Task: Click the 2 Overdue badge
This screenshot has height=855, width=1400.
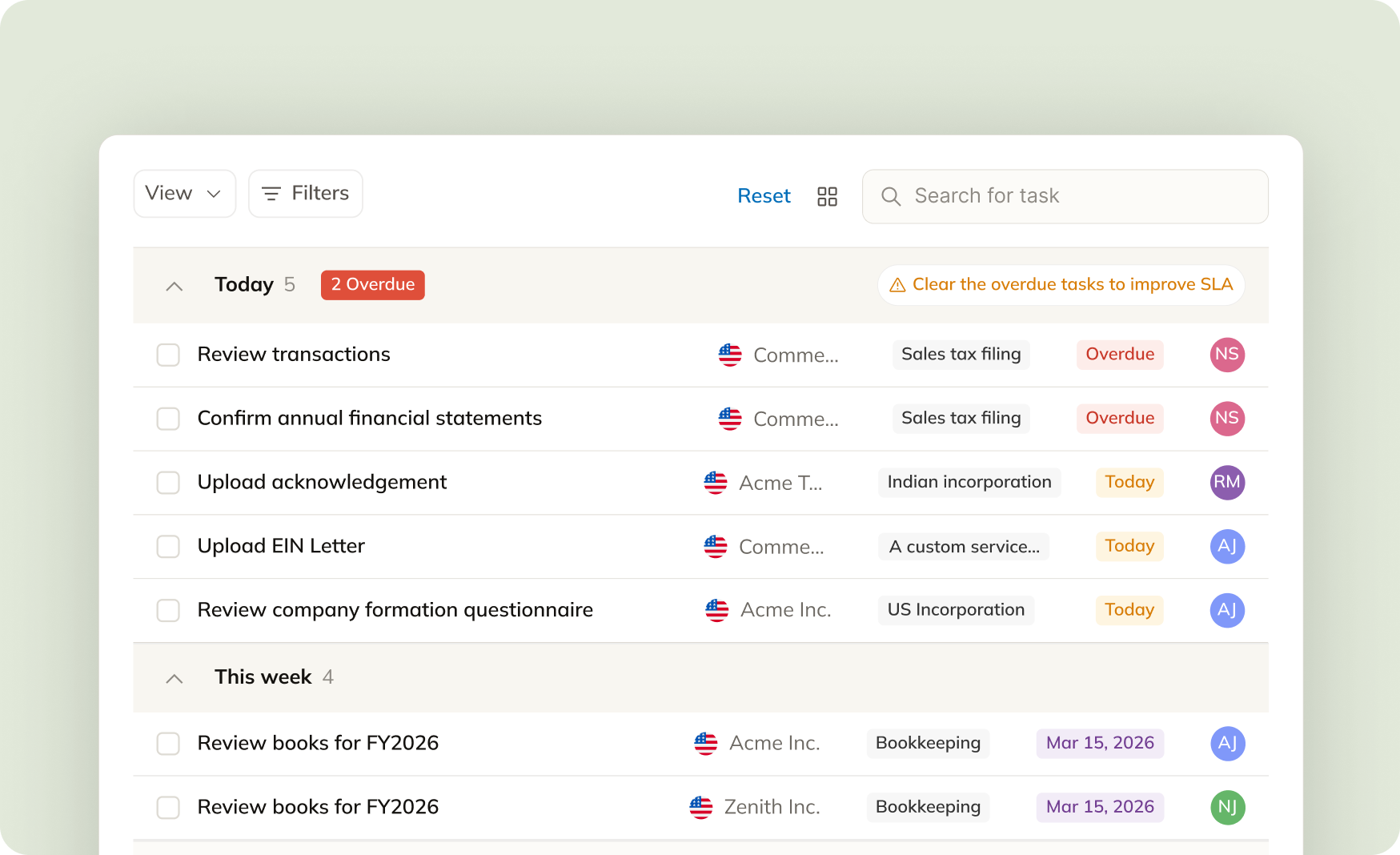Action: tap(373, 285)
